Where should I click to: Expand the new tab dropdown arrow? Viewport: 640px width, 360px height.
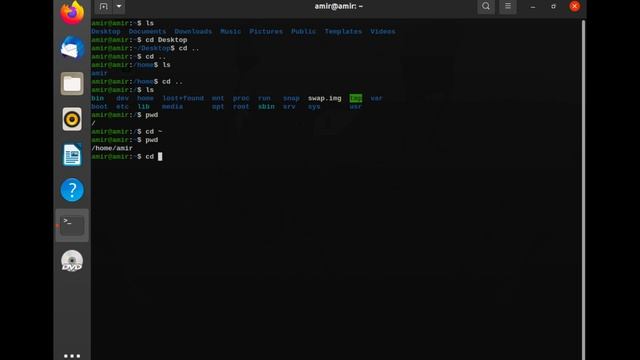click(x=119, y=7)
